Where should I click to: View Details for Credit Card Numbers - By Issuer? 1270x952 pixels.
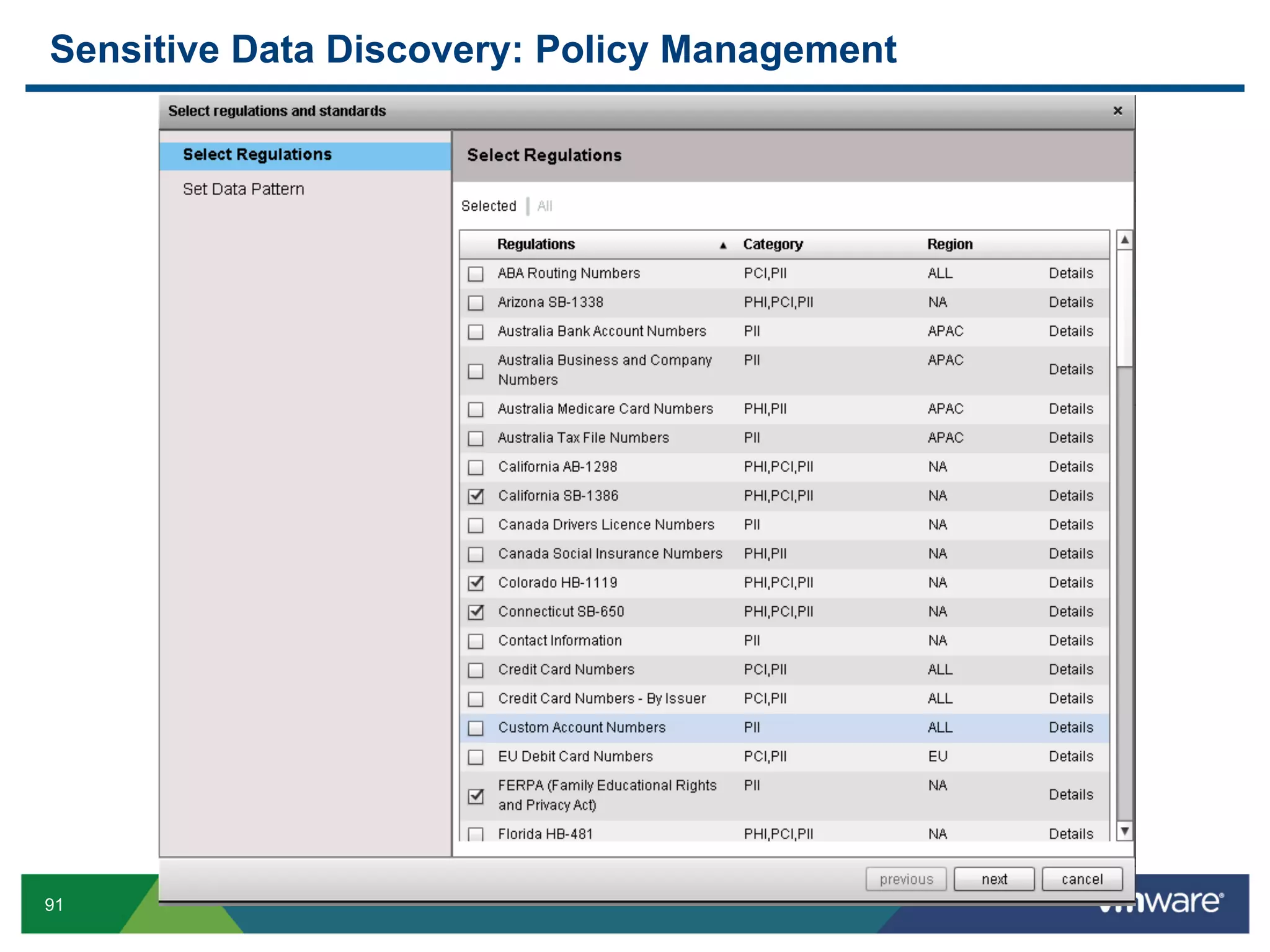[1071, 699]
